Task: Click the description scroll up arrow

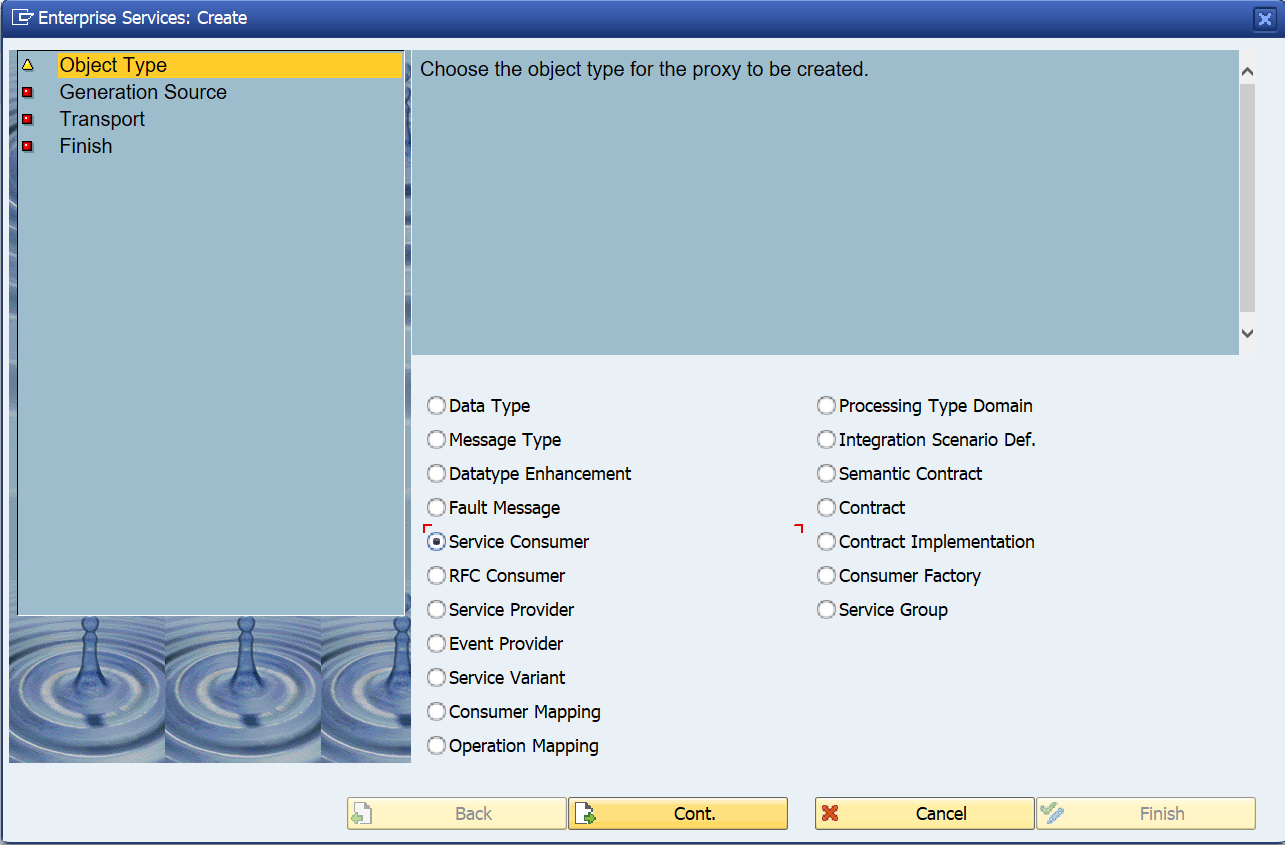Action: (x=1247, y=72)
